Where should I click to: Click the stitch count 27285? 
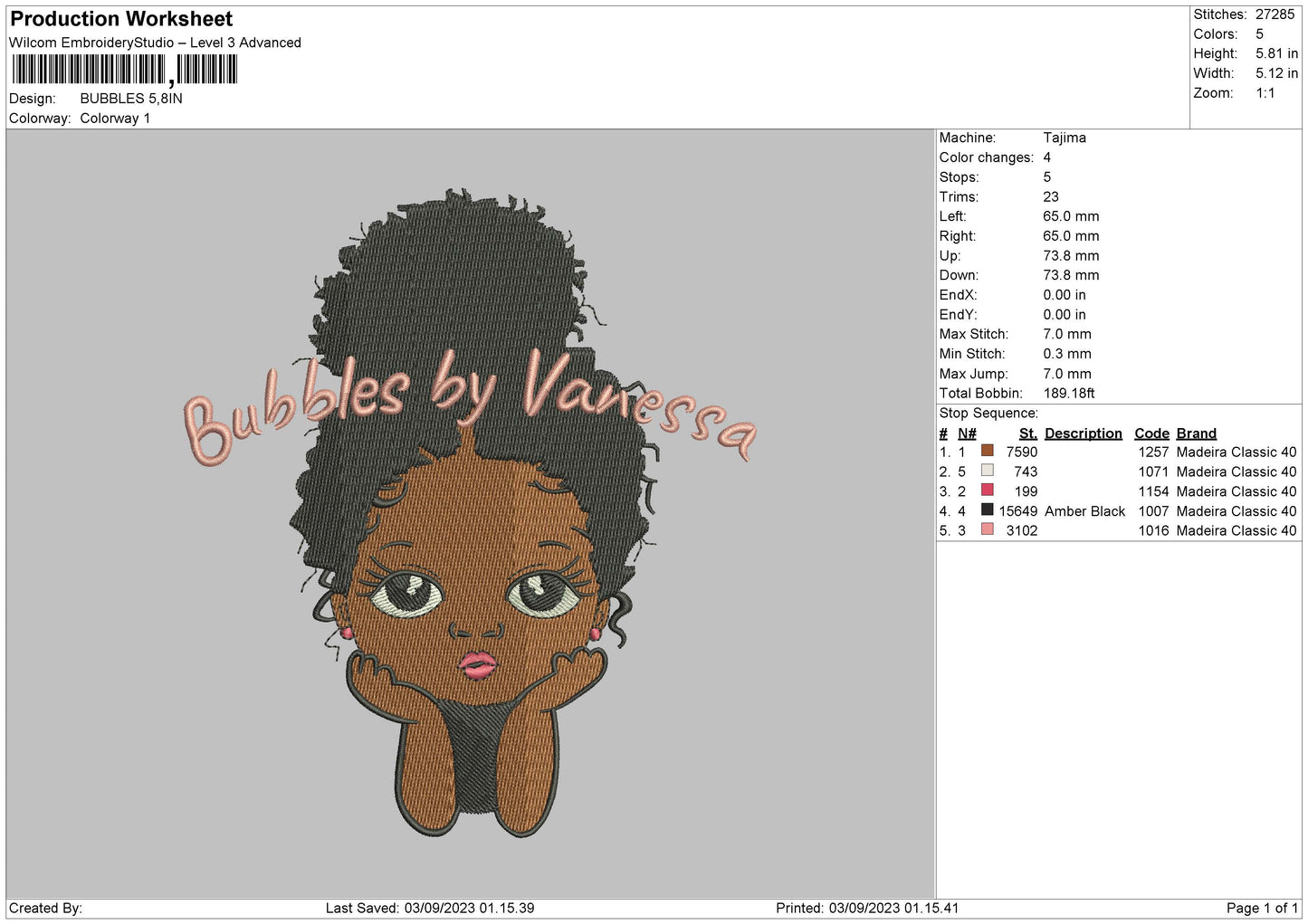(1275, 14)
